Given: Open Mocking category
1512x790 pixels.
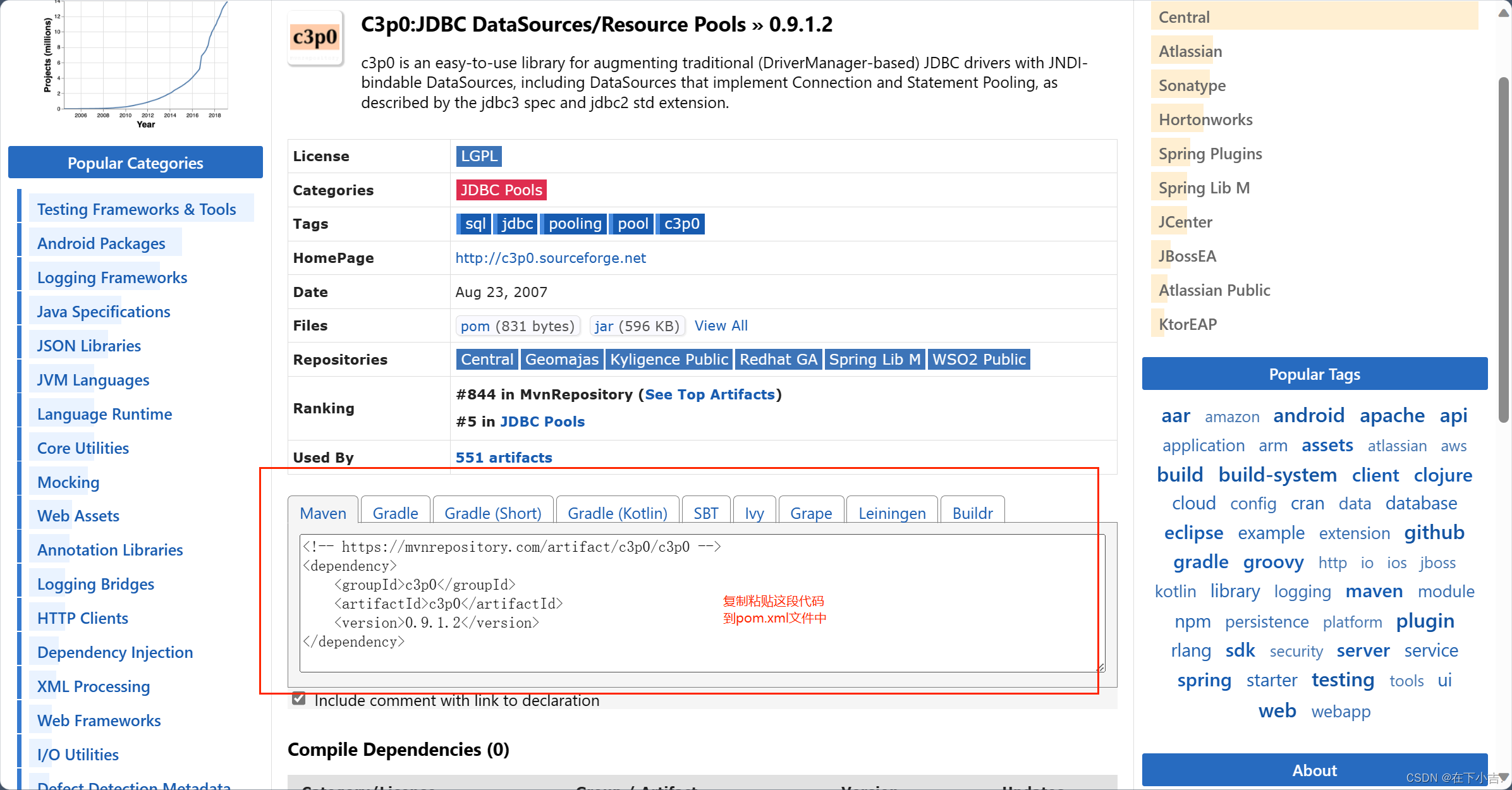Looking at the screenshot, I should 68,482.
